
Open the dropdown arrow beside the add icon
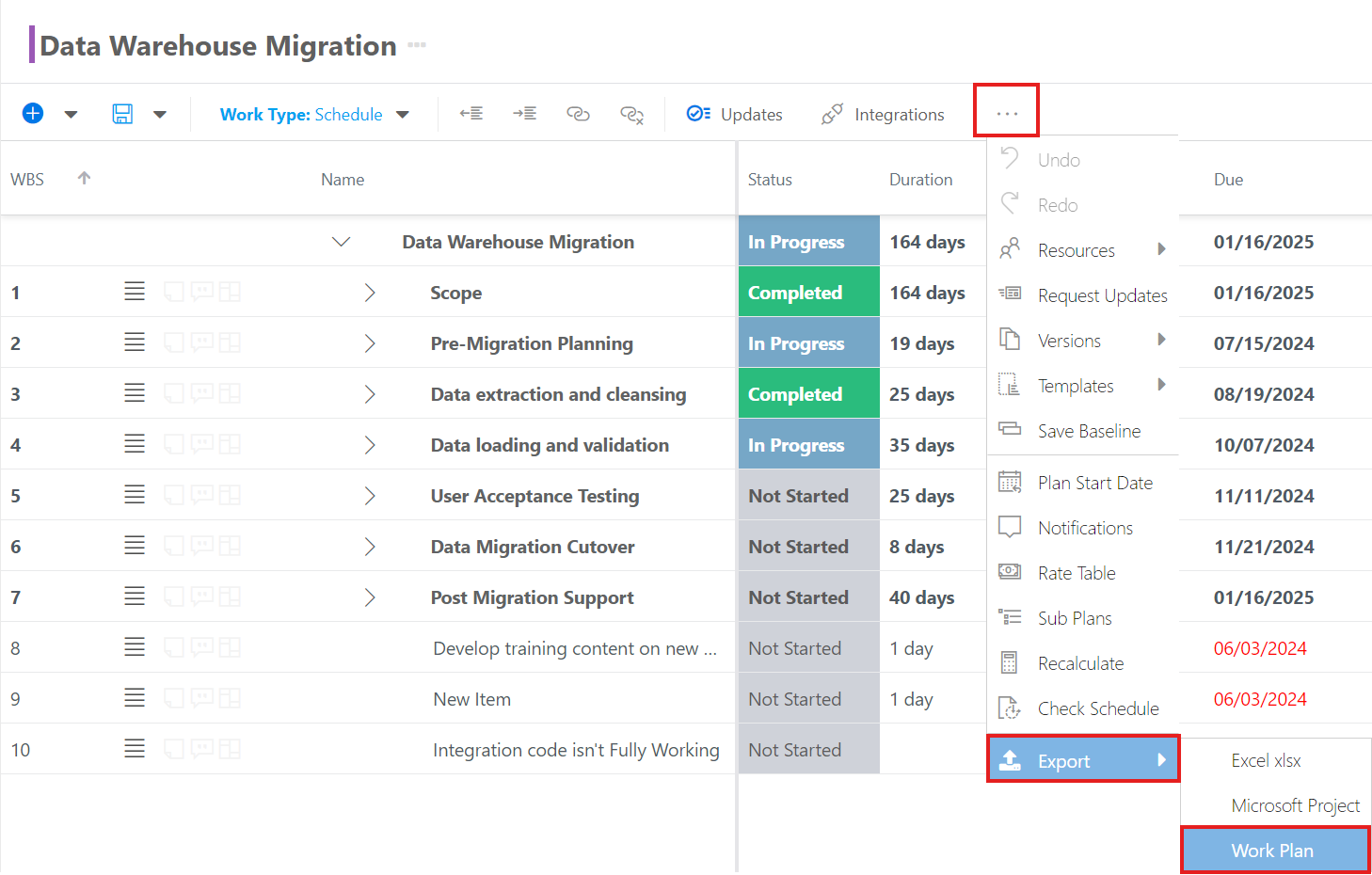pos(71,115)
